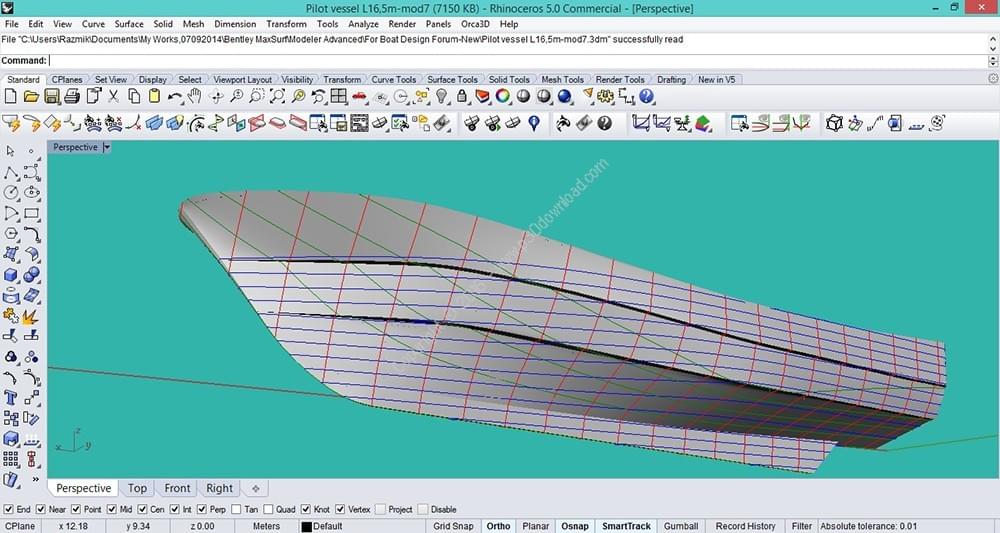This screenshot has width=1000, height=533.
Task: Click the Explode icon in left sidebar
Action: pyautogui.click(x=31, y=316)
